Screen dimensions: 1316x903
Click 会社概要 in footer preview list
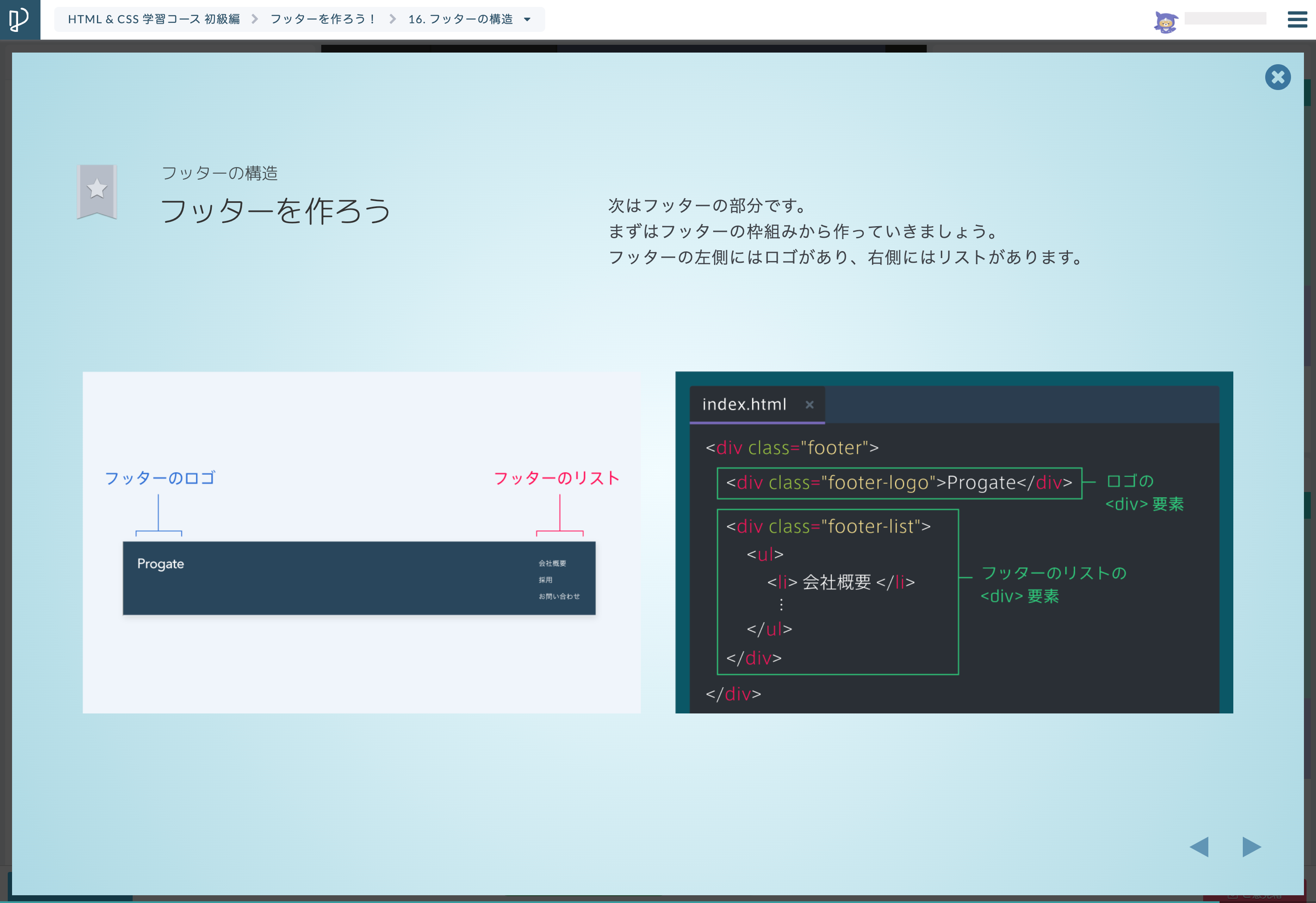(552, 563)
